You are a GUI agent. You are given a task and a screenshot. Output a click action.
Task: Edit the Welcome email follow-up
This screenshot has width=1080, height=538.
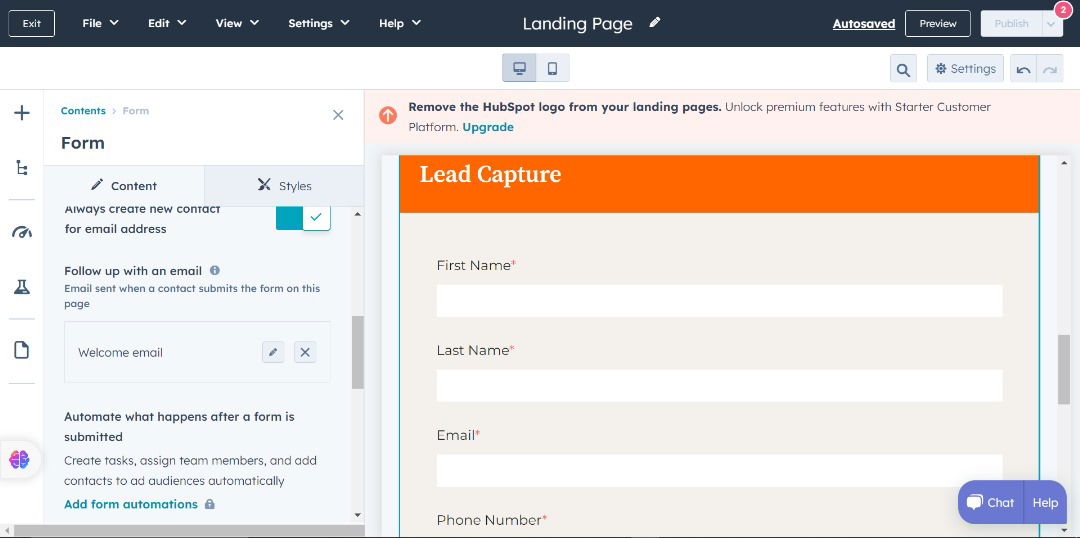pos(273,352)
